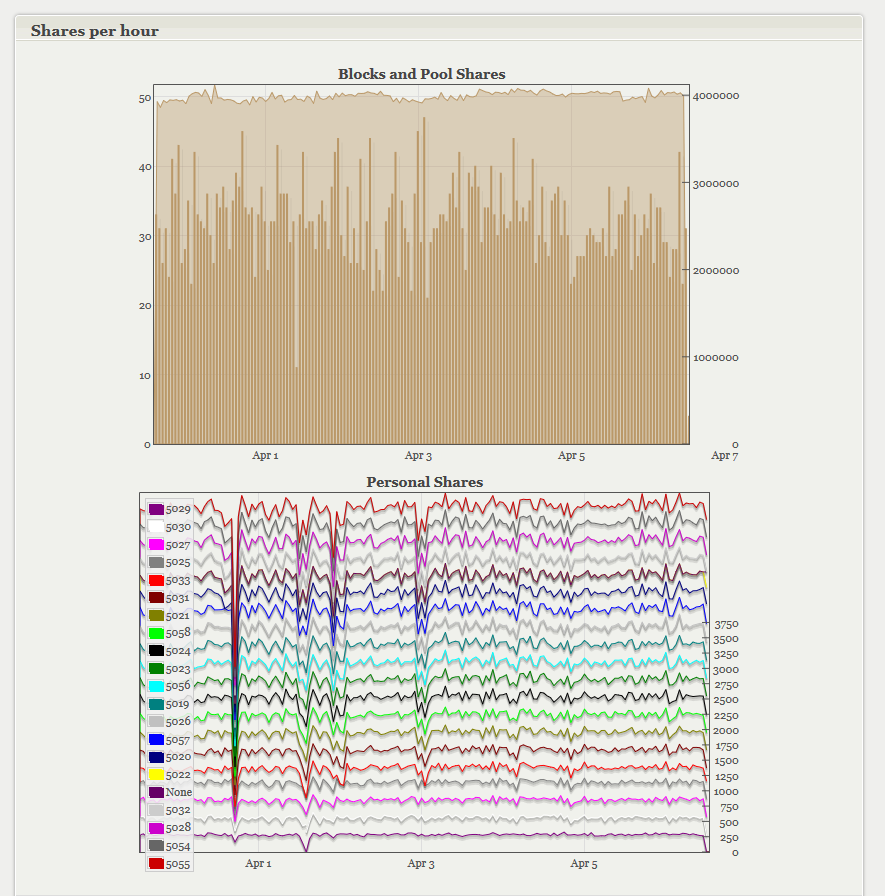
Task: Click the red swatch for series 5055
Action: click(156, 863)
